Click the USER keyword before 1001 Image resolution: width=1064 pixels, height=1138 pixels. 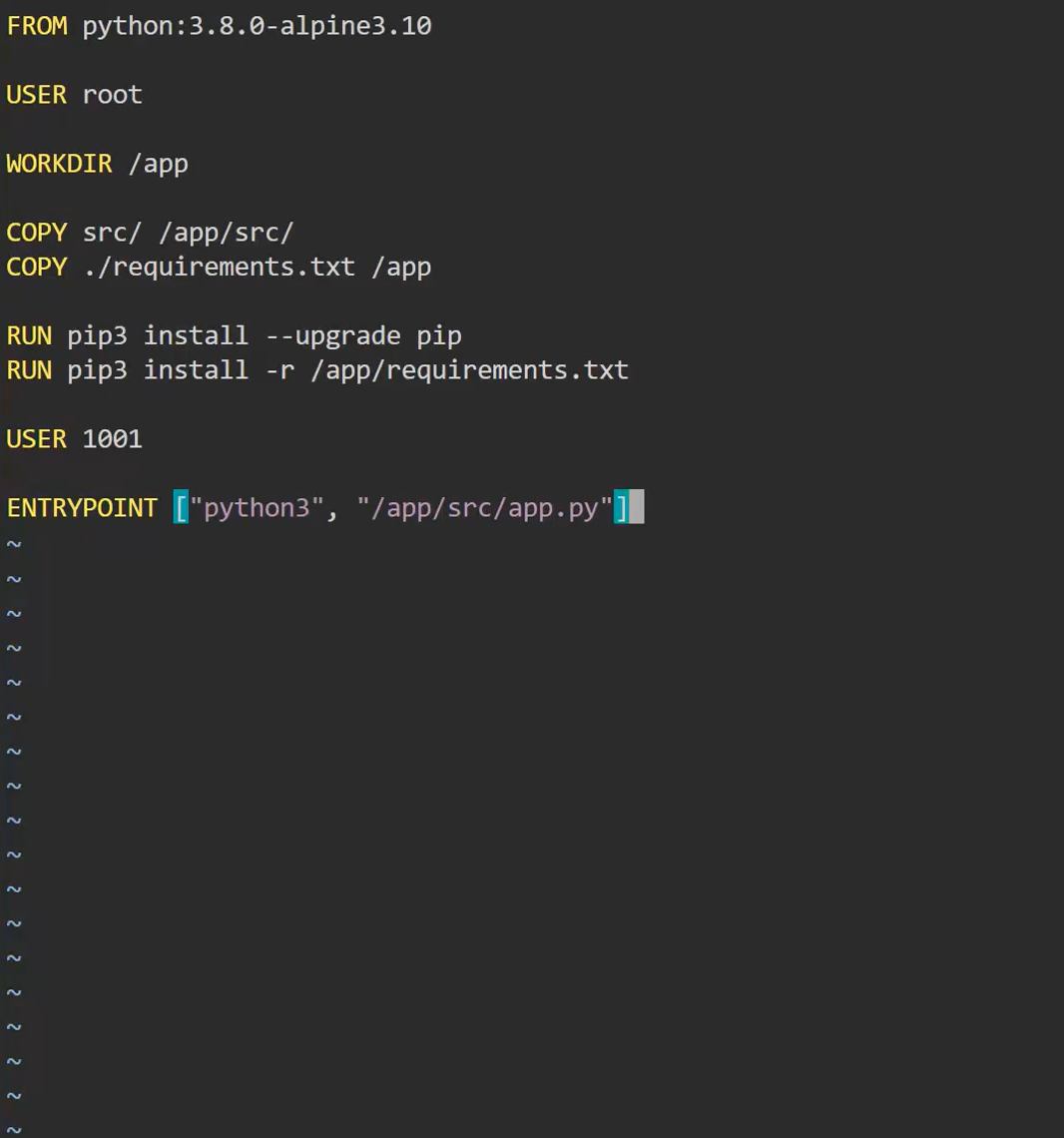(x=37, y=439)
